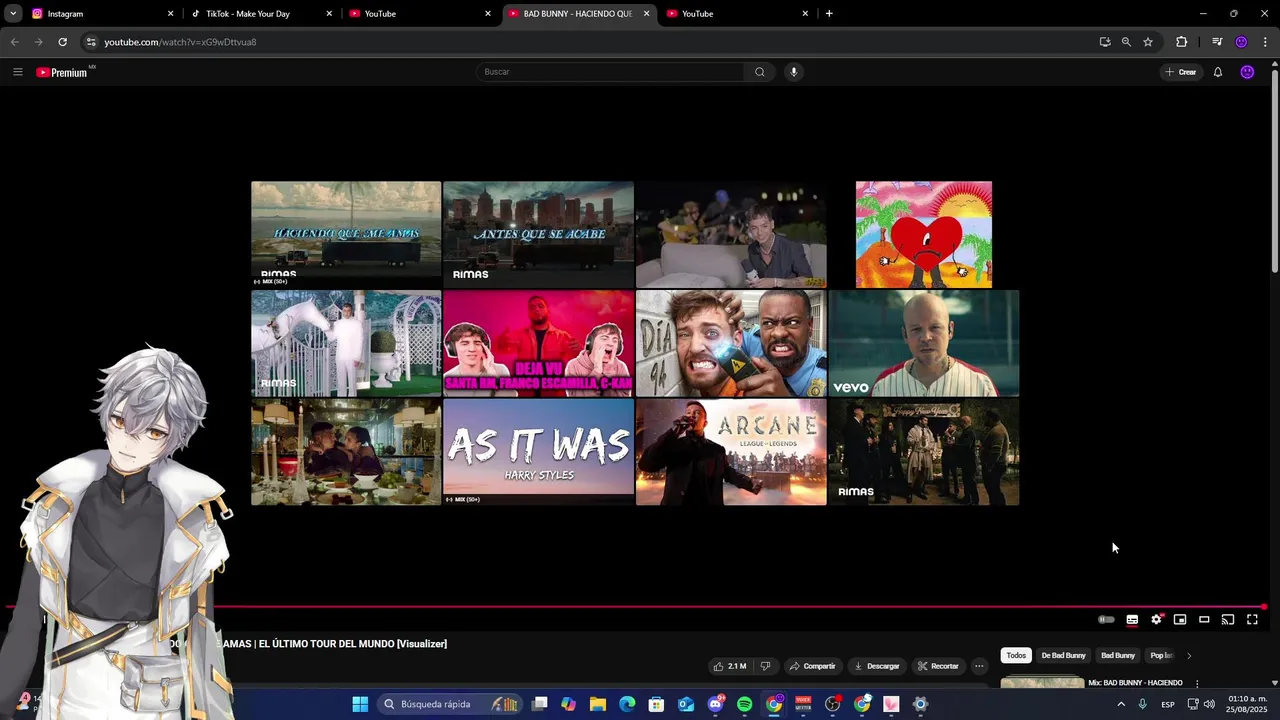This screenshot has height=720, width=1280.
Task: Open more actions ellipsis menu
Action: pyautogui.click(x=979, y=666)
